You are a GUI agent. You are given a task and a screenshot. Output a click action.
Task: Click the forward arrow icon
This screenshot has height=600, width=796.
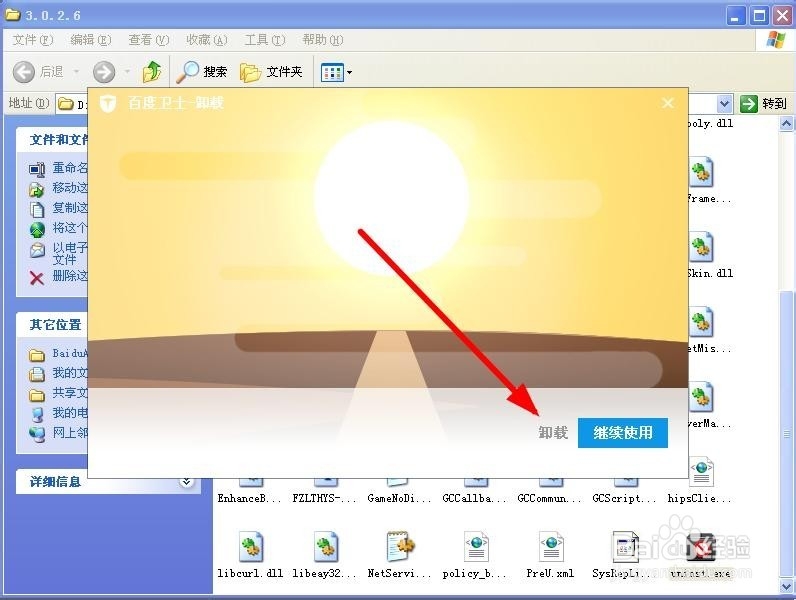point(104,72)
